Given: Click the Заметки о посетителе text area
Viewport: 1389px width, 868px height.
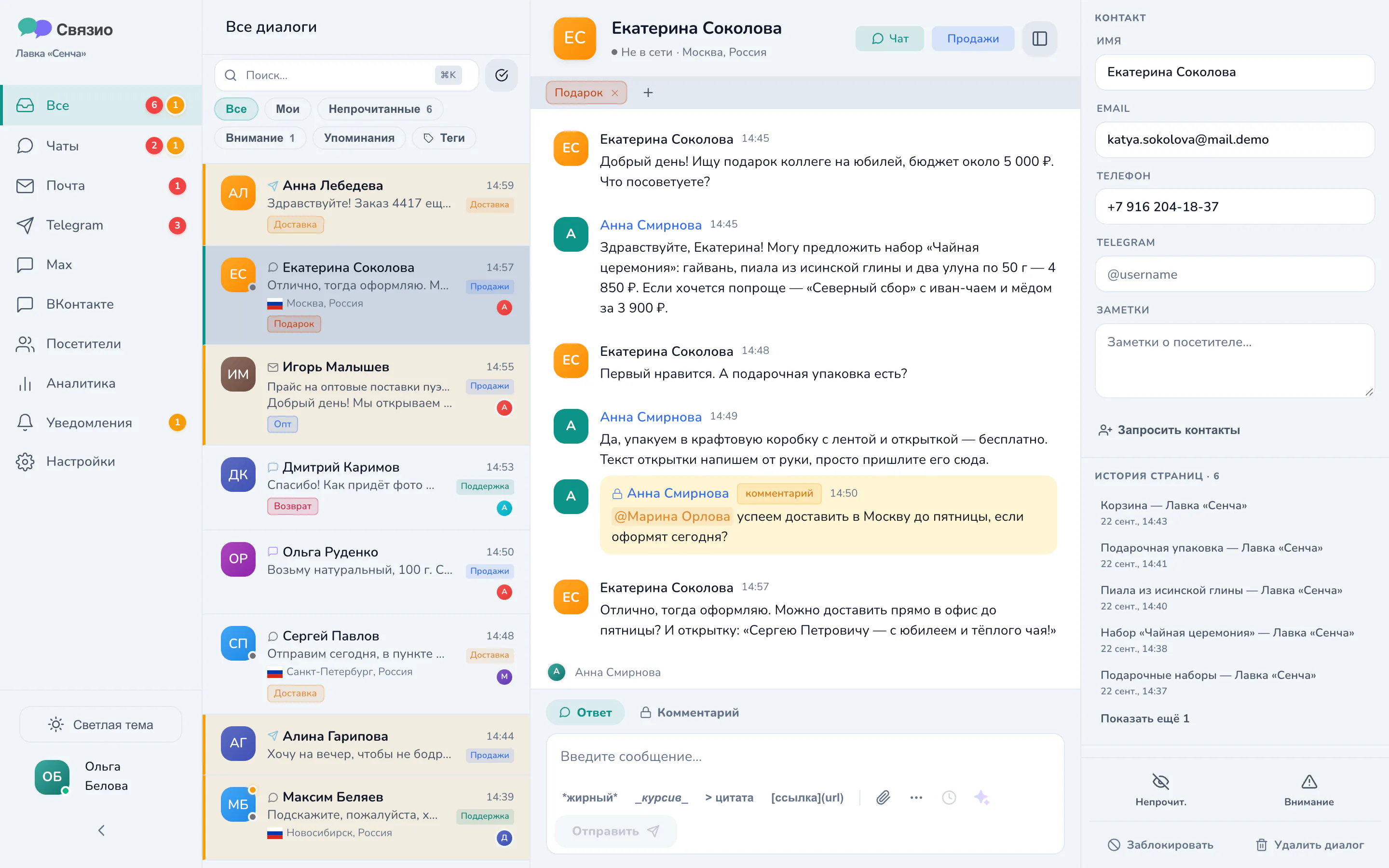Looking at the screenshot, I should (x=1235, y=361).
